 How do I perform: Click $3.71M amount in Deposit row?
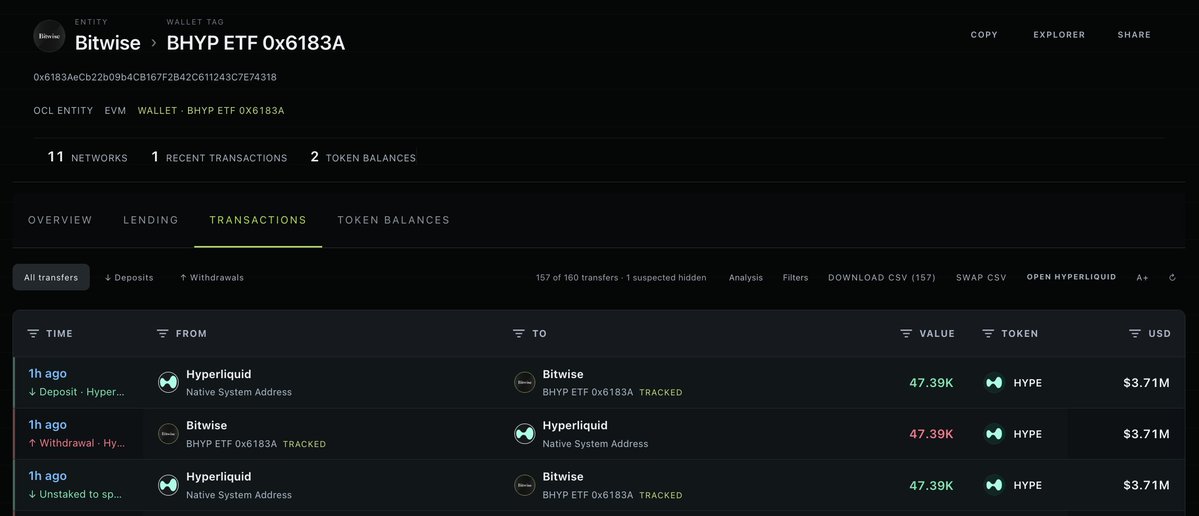(x=1146, y=383)
